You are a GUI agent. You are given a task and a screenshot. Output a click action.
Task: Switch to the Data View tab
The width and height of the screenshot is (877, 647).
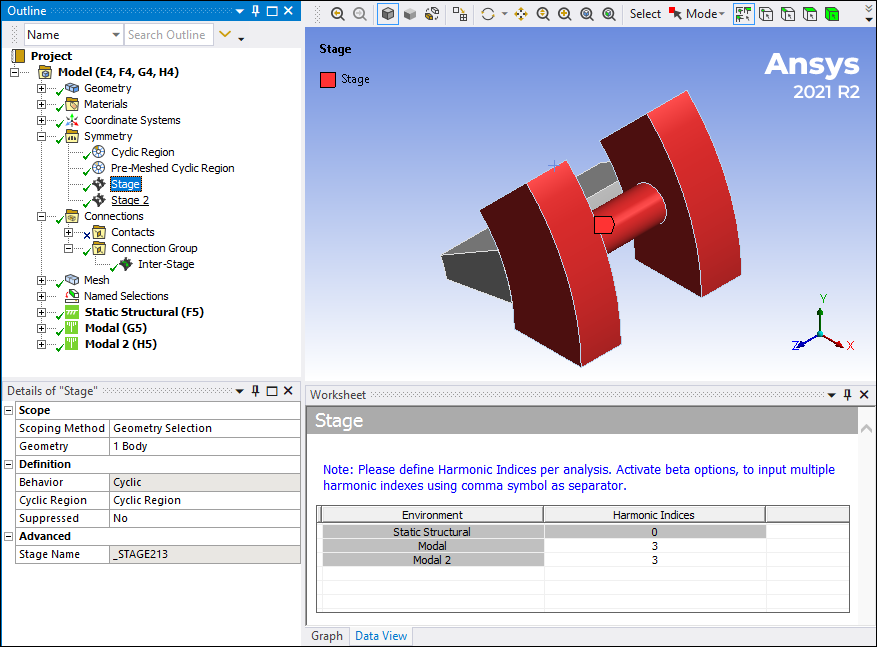[381, 636]
